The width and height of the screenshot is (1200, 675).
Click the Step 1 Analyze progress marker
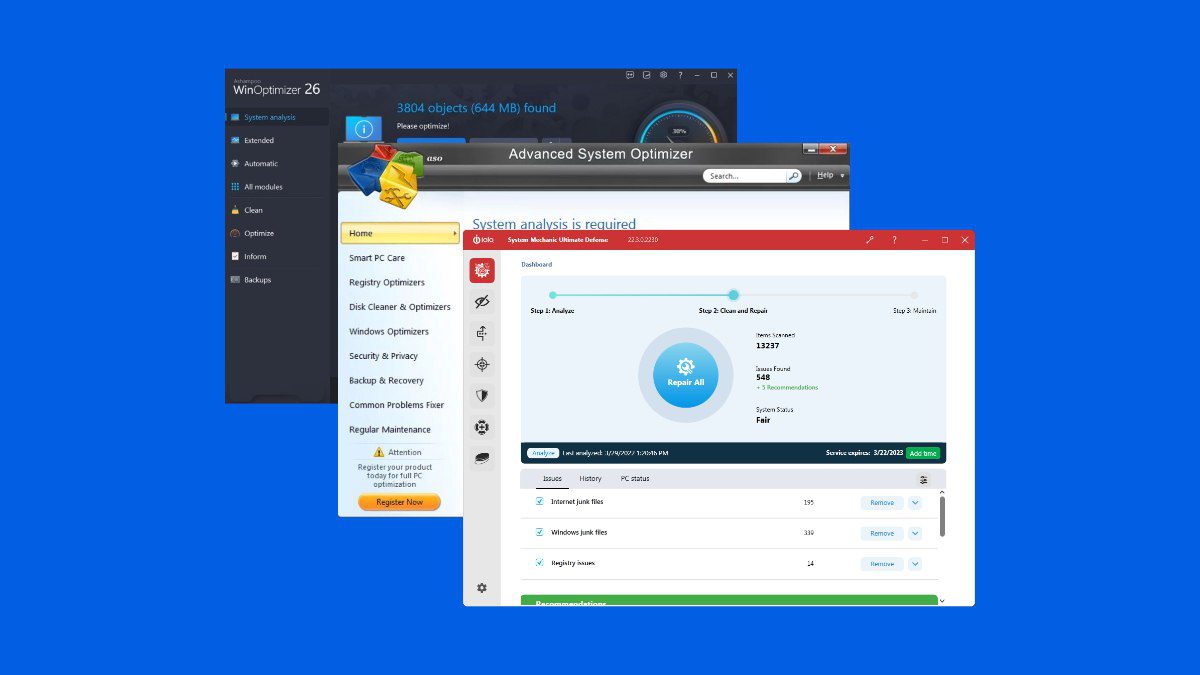[552, 295]
